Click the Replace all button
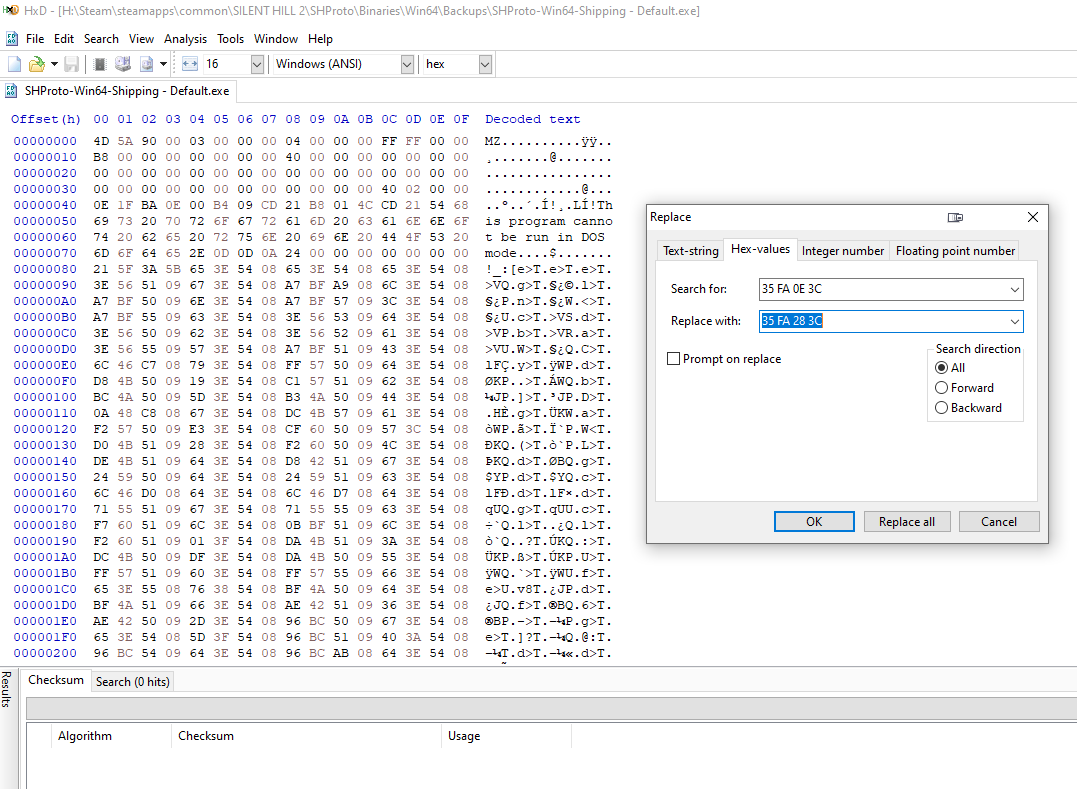 (907, 521)
